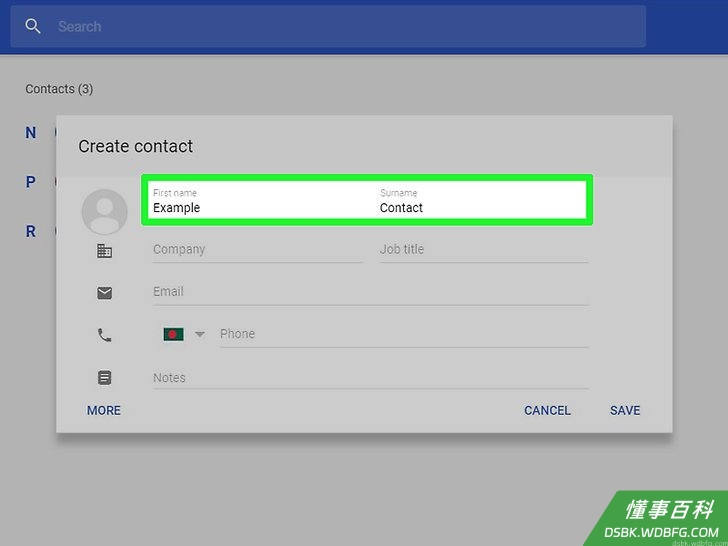Click the Company field

(x=257, y=250)
